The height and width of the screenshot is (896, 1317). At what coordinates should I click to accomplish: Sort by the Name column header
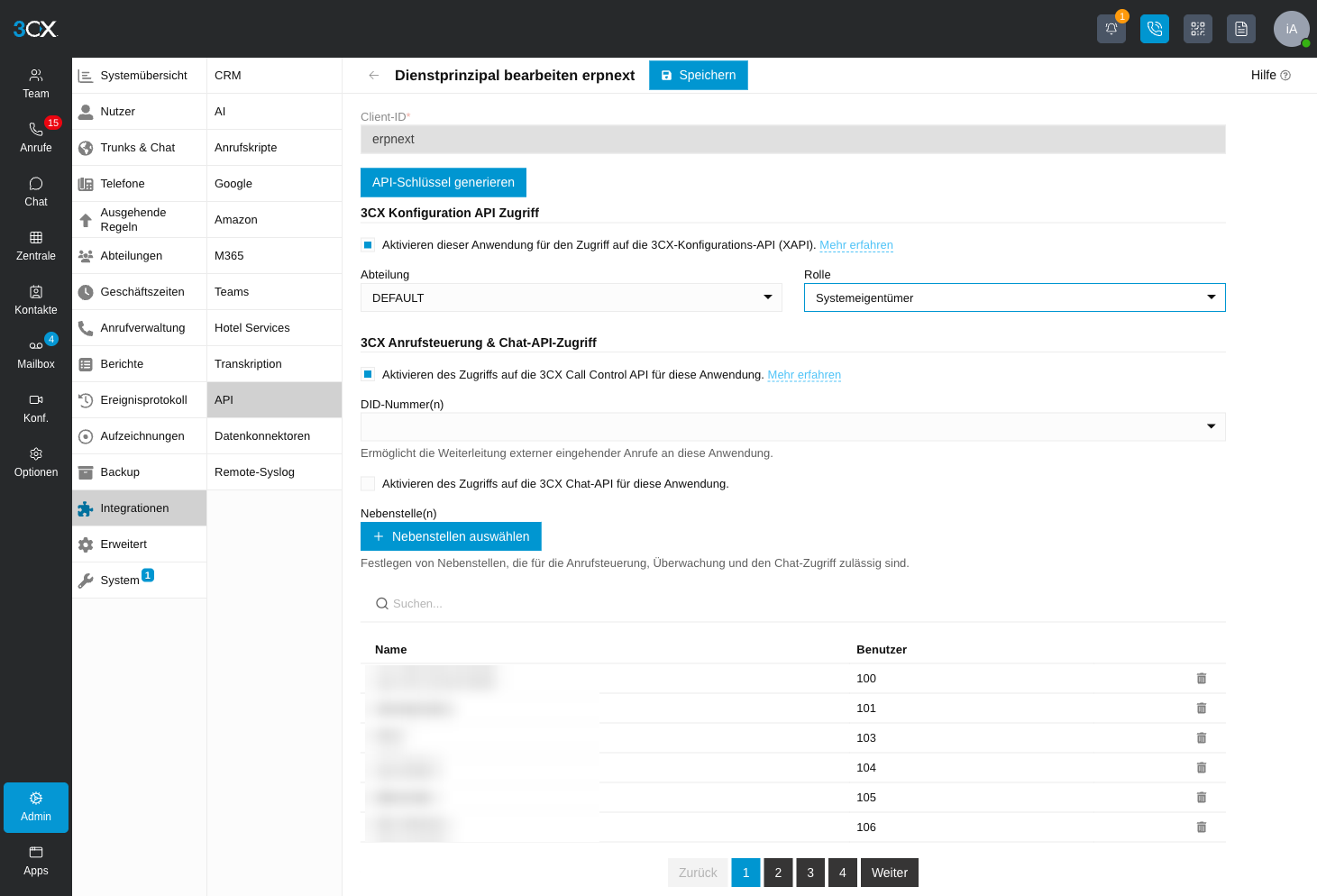coord(391,650)
